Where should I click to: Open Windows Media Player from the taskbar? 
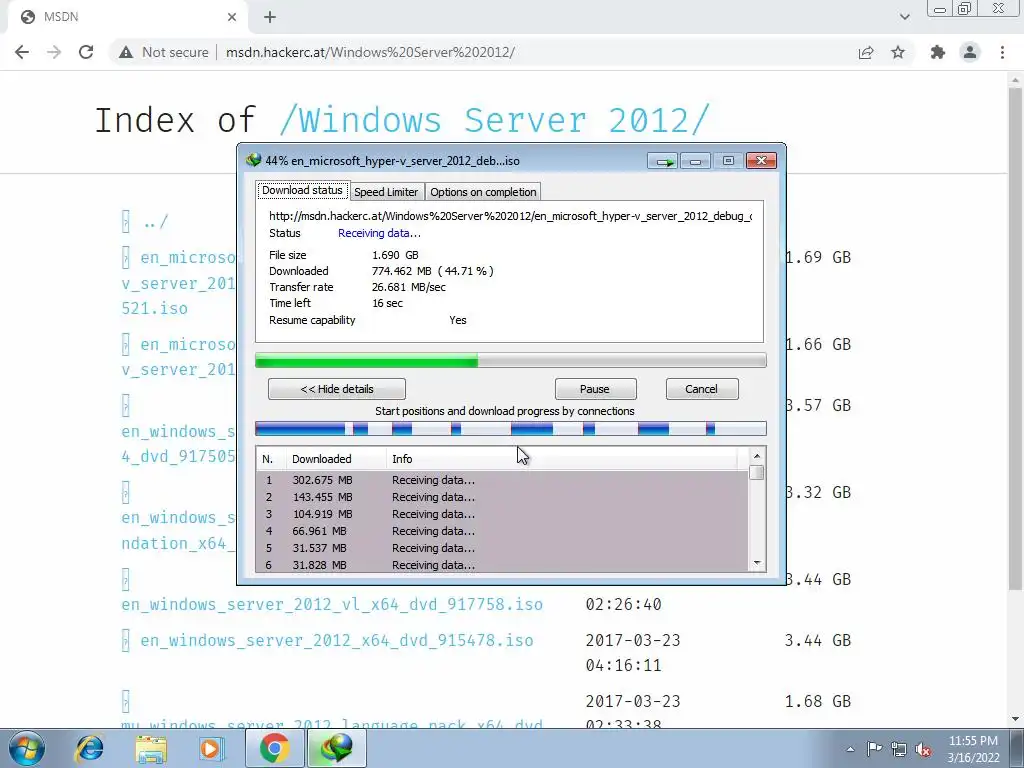pyautogui.click(x=212, y=748)
